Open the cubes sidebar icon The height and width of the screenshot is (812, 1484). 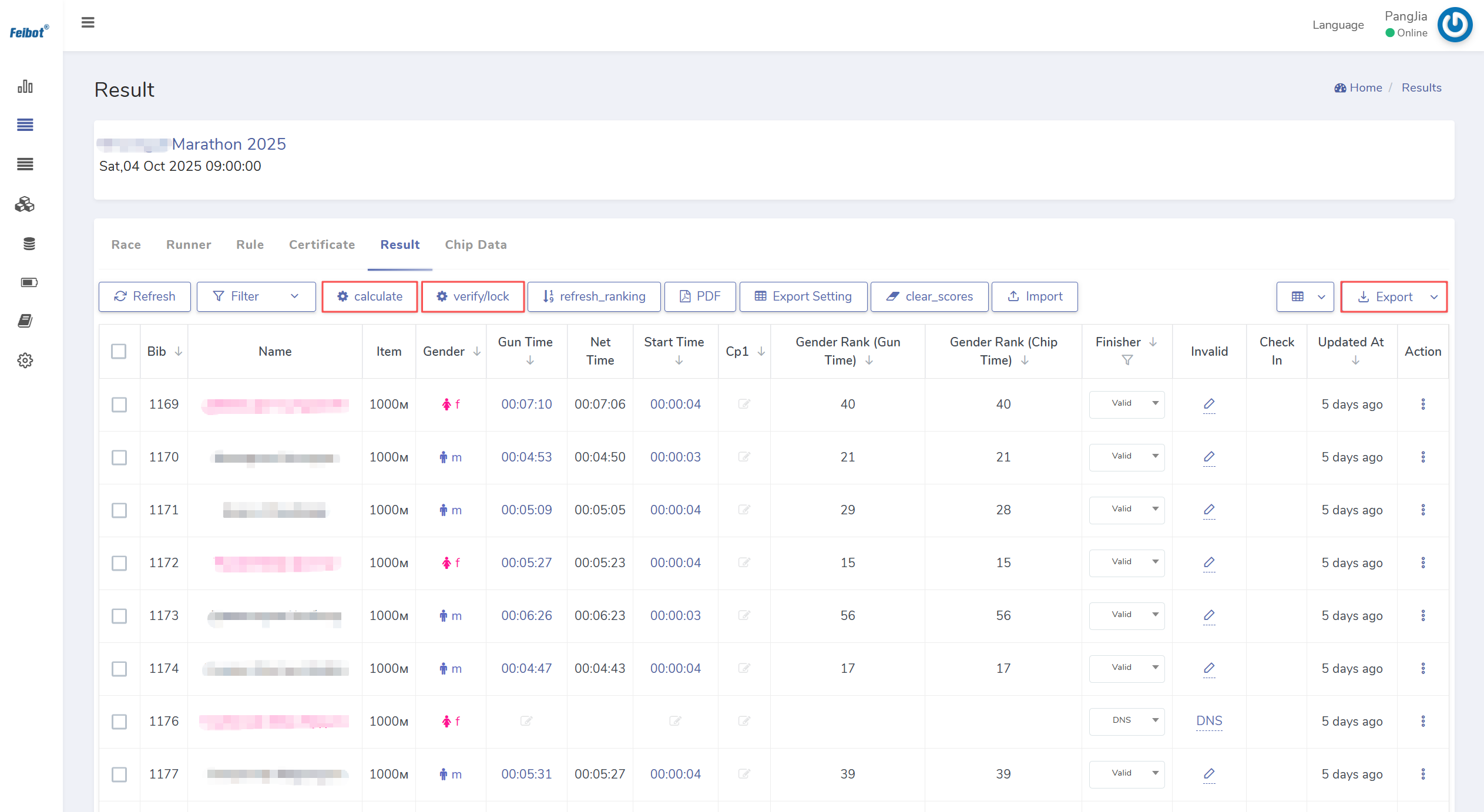tap(25, 204)
